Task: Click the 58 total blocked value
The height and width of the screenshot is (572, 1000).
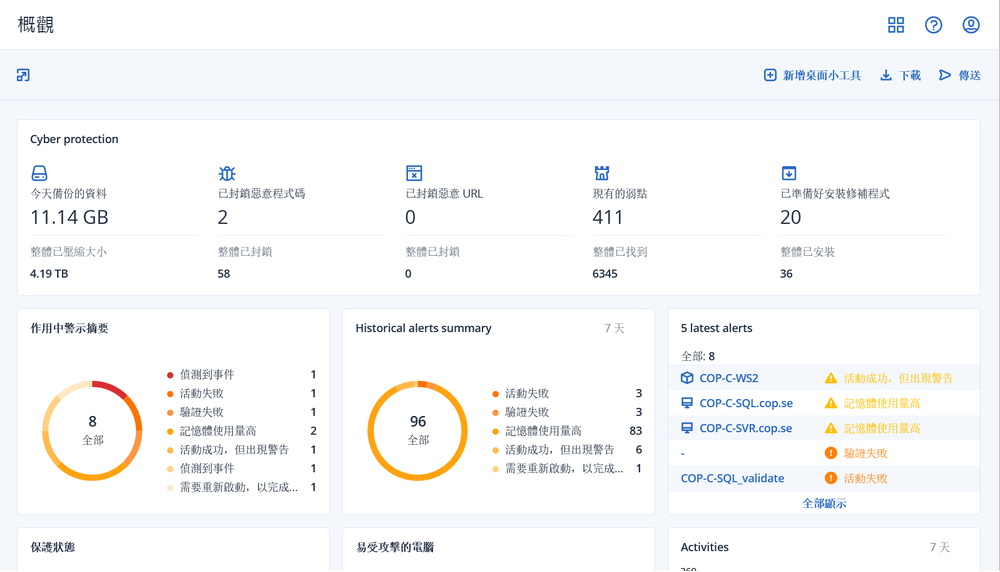Action: click(224, 274)
